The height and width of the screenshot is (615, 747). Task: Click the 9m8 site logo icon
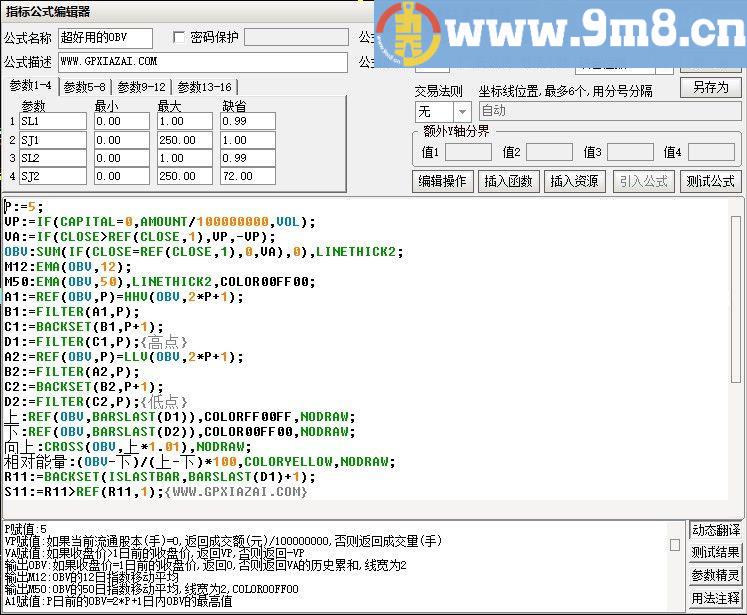(410, 31)
